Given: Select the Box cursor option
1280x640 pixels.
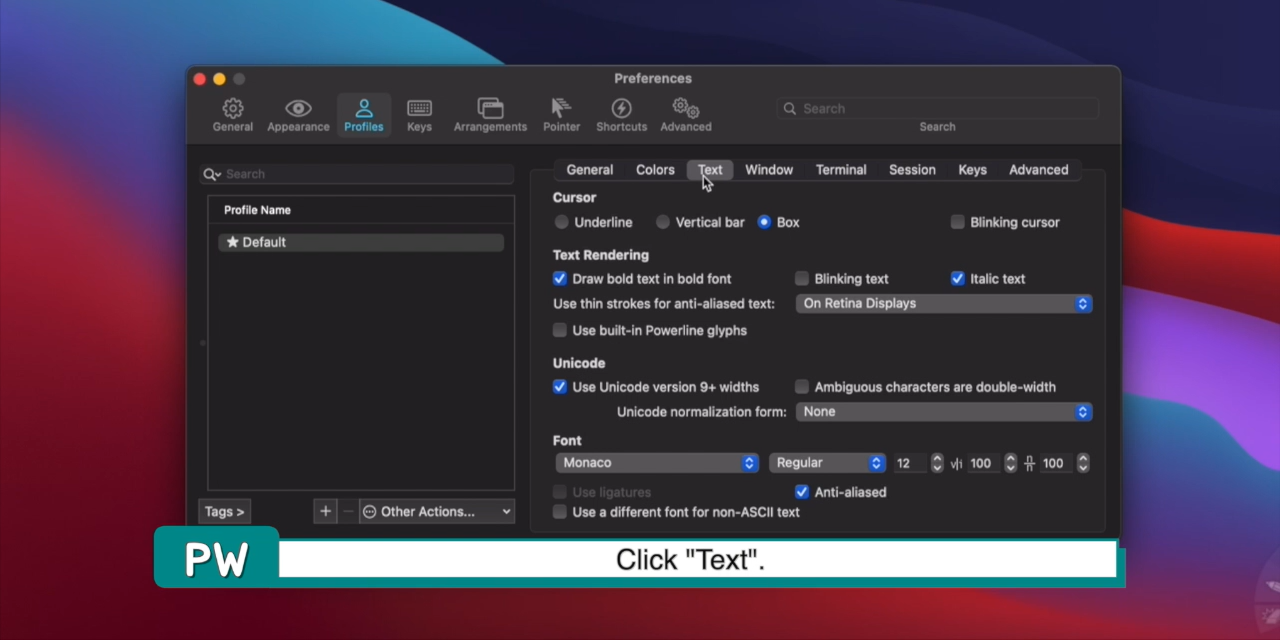Looking at the screenshot, I should pyautogui.click(x=764, y=222).
